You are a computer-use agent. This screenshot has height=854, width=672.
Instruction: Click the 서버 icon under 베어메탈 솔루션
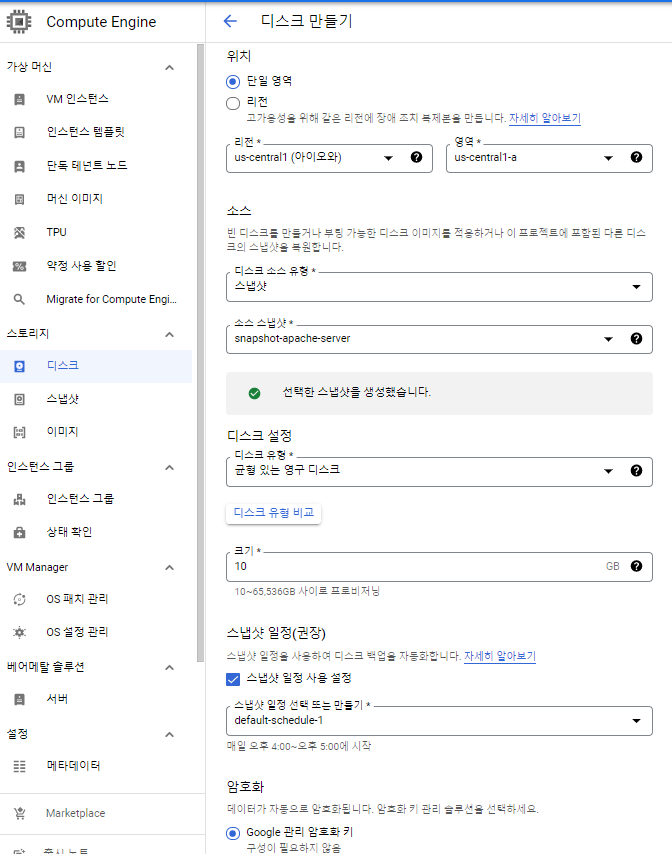pyautogui.click(x=20, y=699)
